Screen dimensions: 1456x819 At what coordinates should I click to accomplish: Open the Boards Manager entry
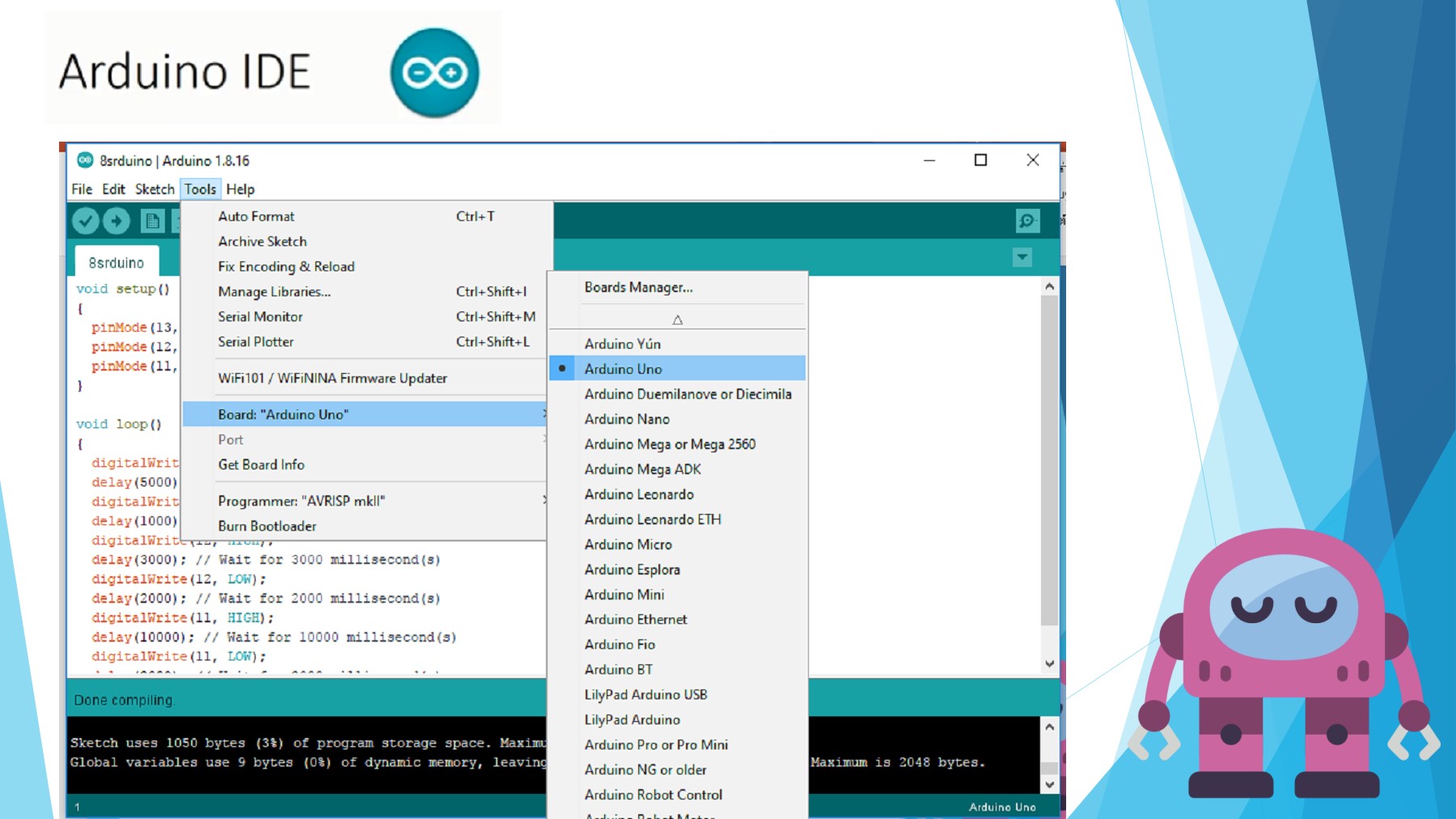coord(637,286)
